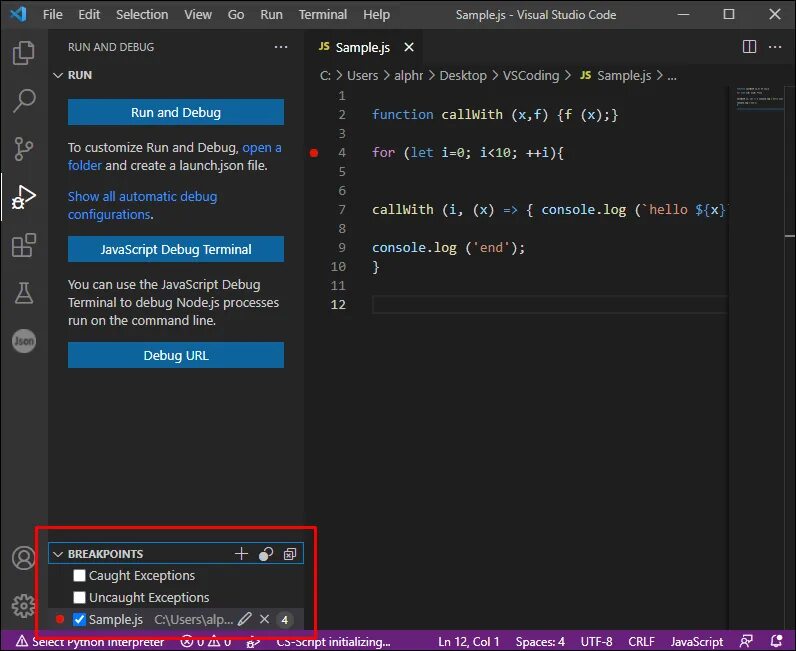Open the Extensions view
Viewport: 796px width, 651px height.
(x=23, y=245)
